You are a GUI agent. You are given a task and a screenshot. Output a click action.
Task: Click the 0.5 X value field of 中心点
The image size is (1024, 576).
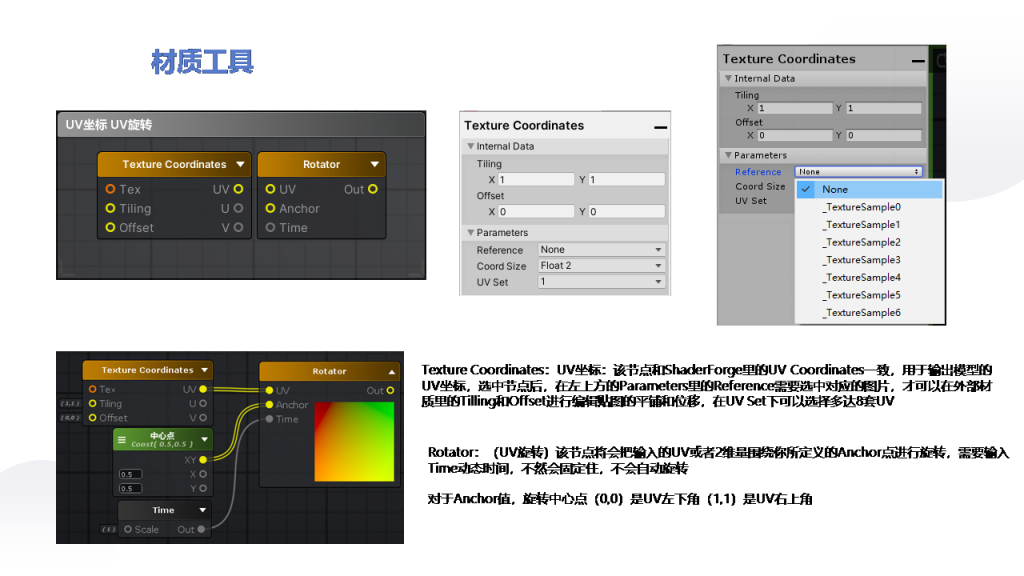click(130, 474)
